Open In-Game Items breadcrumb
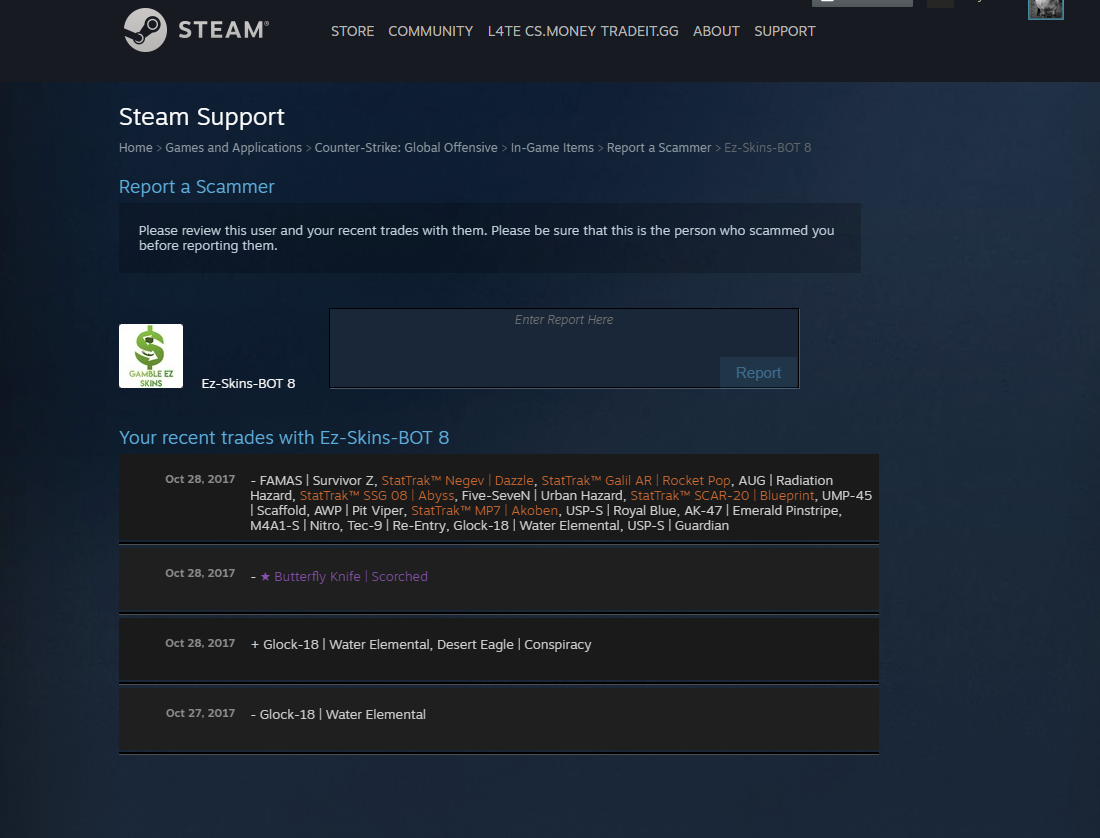Screen dimensions: 1100x838 (552, 147)
